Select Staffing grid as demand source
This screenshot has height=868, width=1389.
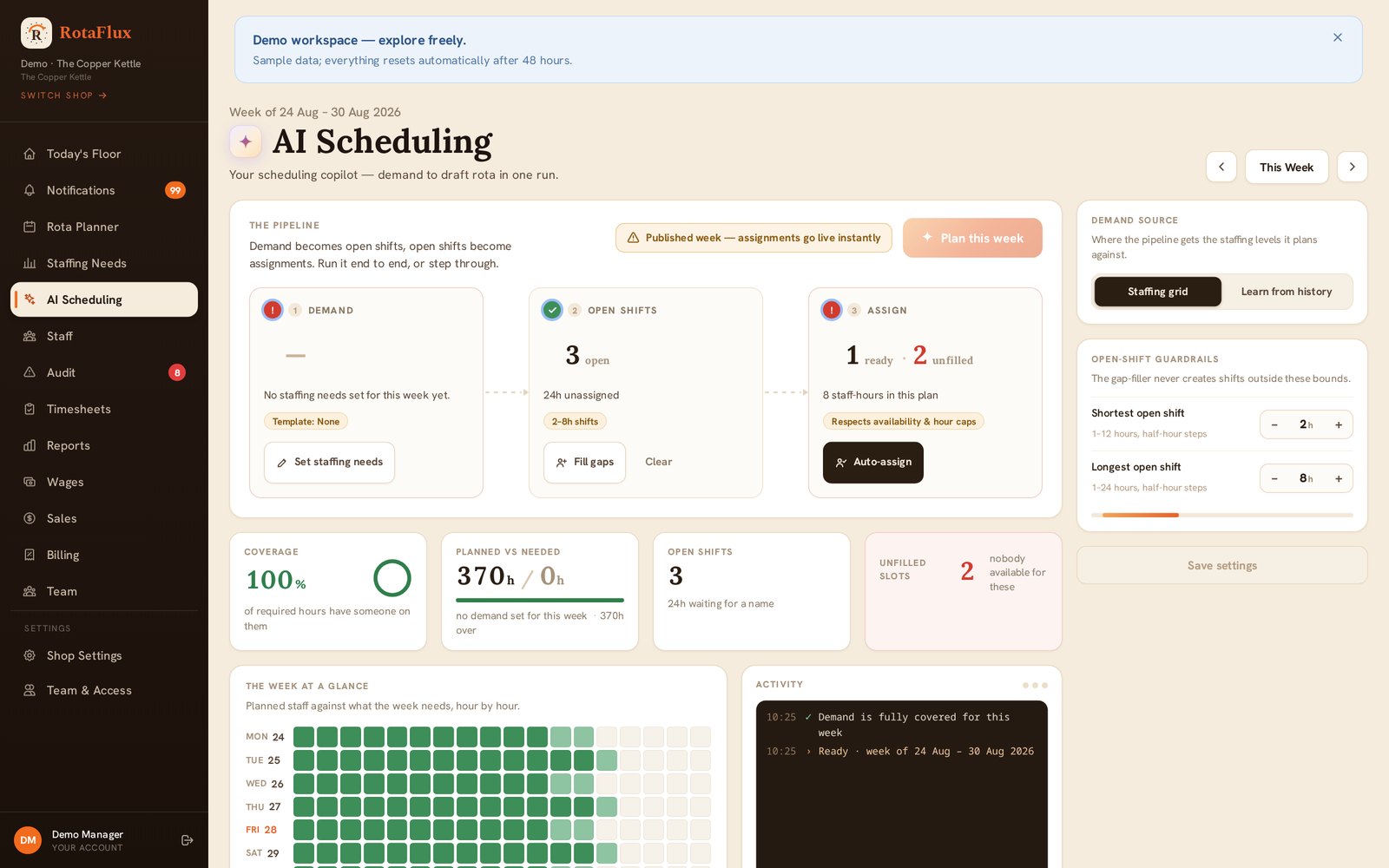tap(1157, 292)
